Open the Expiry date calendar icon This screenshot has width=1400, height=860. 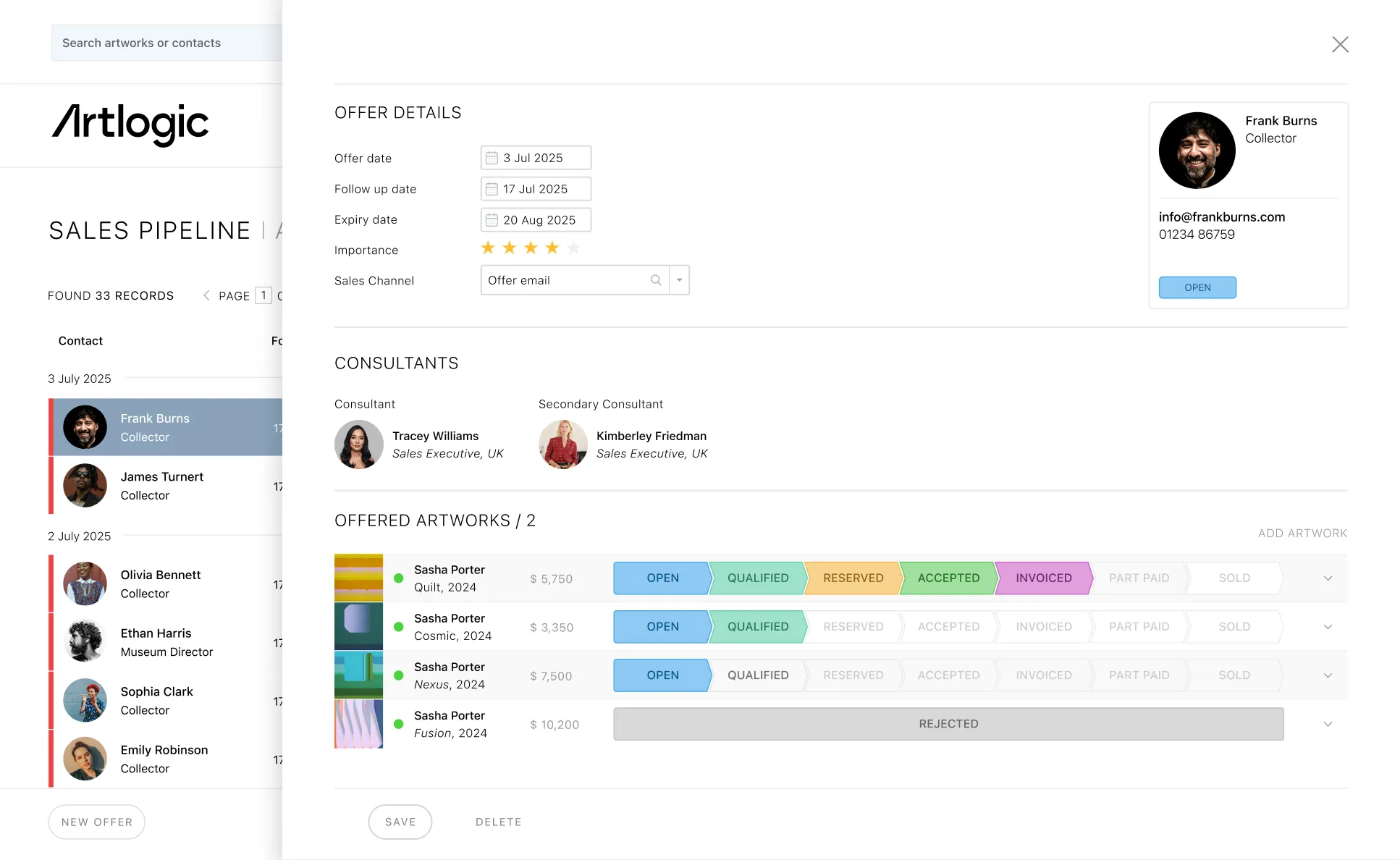(x=492, y=220)
